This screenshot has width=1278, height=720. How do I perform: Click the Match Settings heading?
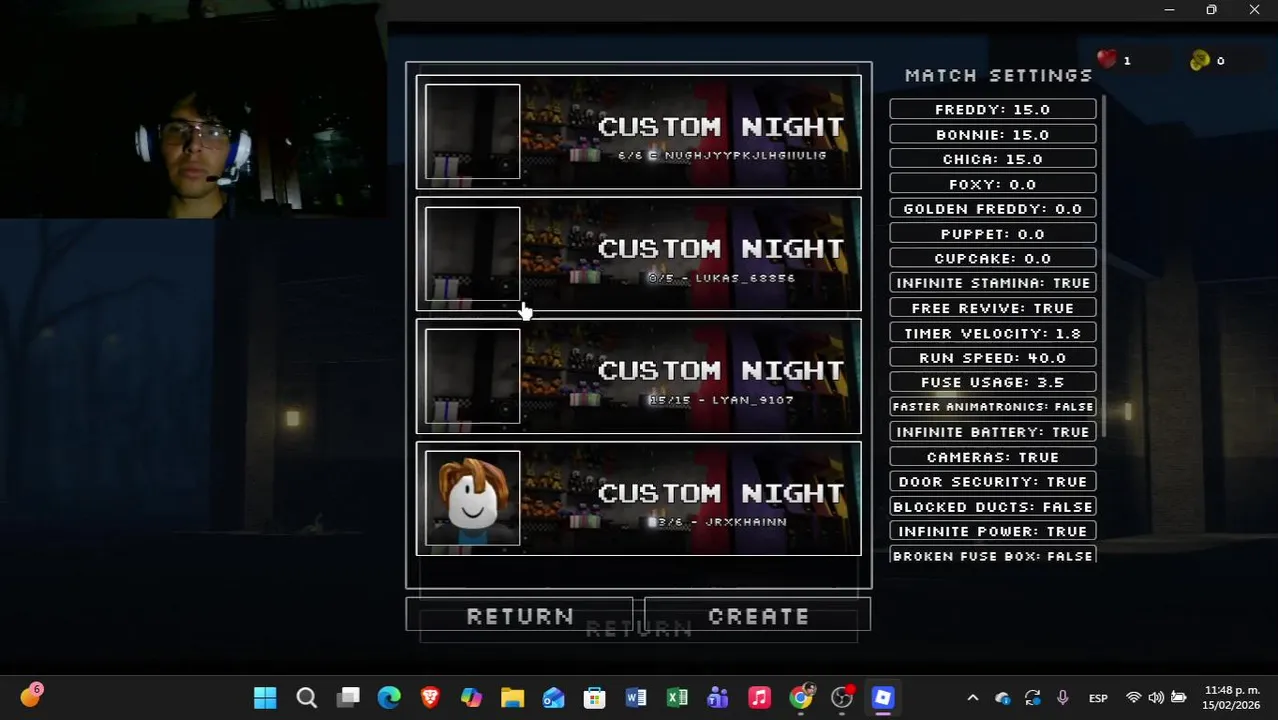coord(998,75)
